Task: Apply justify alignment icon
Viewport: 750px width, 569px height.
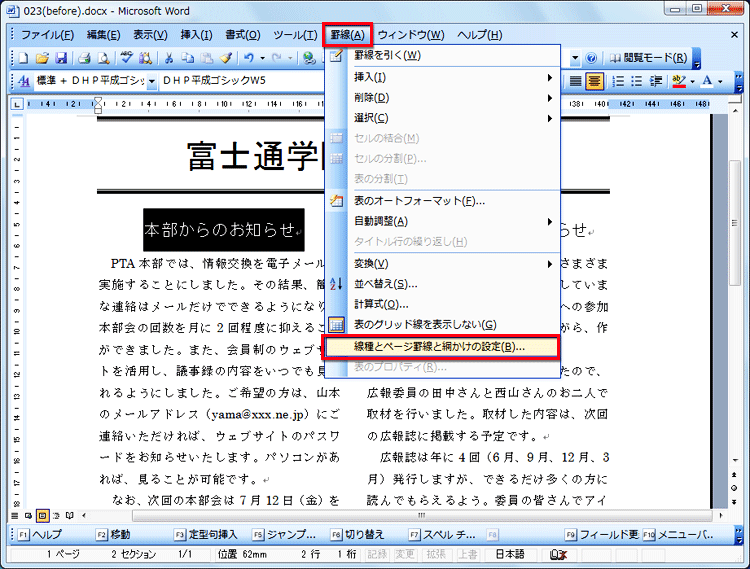Action: [575, 81]
